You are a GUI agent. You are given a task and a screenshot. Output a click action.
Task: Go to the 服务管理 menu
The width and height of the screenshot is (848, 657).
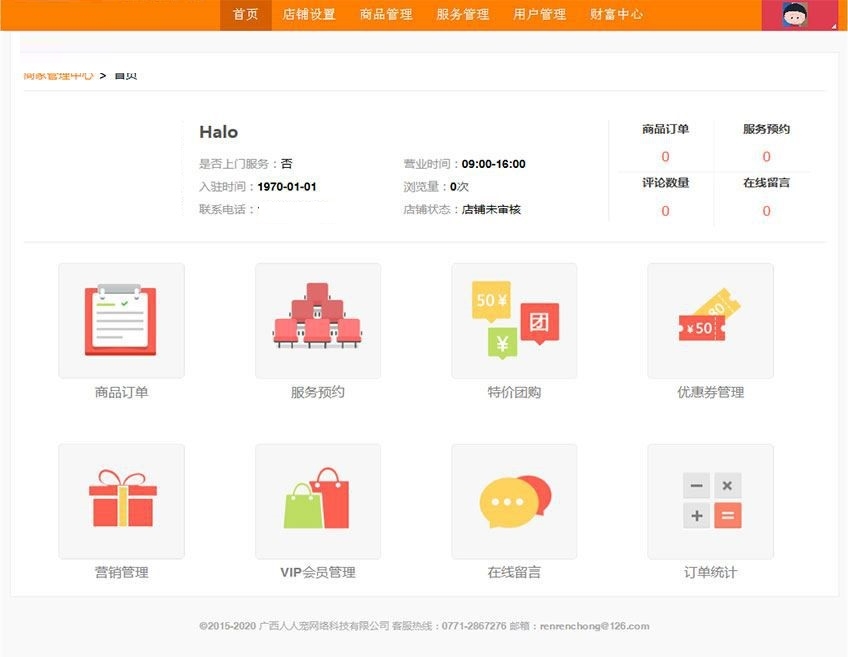point(463,15)
